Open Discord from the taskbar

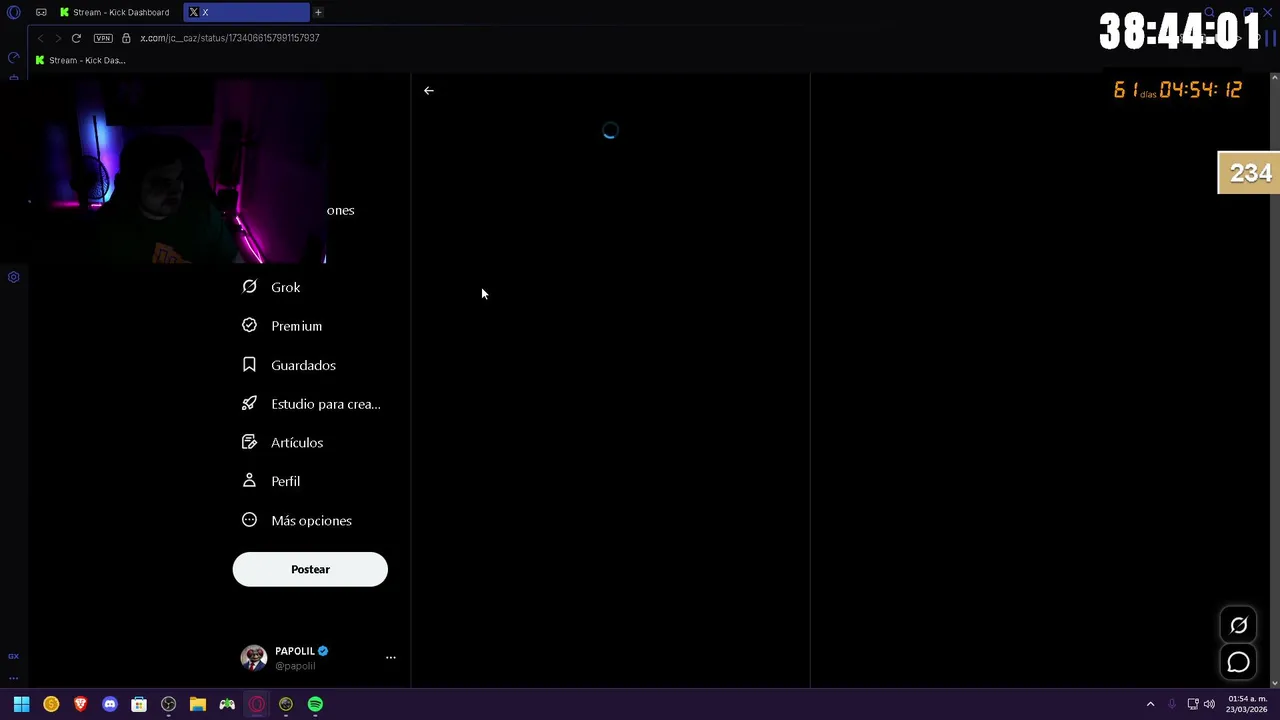(110, 704)
